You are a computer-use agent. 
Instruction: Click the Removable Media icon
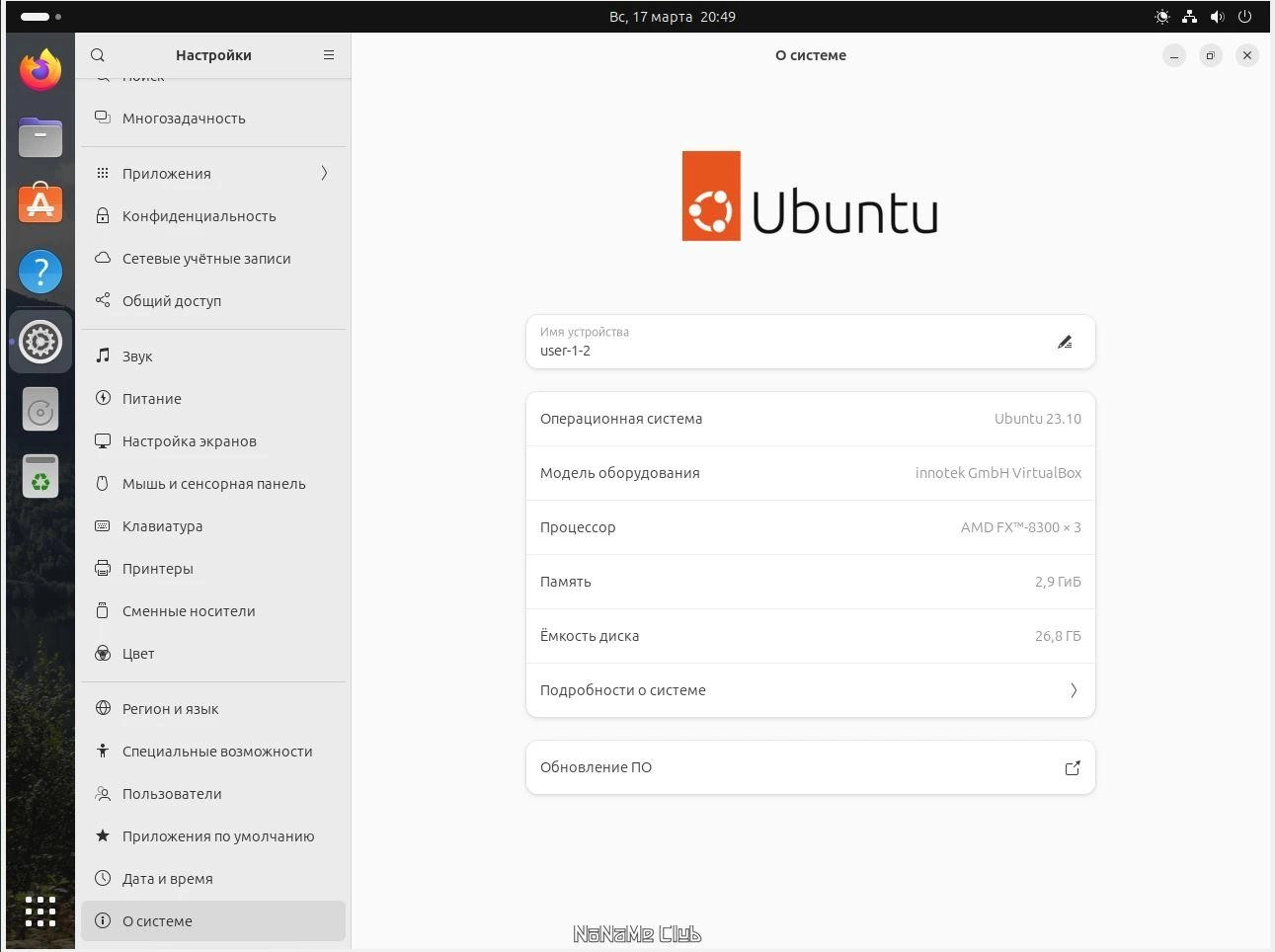(x=103, y=610)
